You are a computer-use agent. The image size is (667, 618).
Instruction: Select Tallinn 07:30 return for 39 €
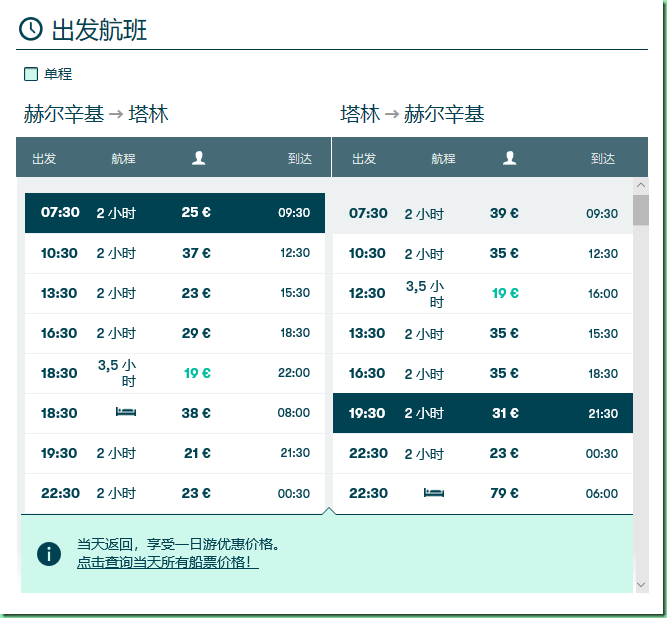(483, 213)
